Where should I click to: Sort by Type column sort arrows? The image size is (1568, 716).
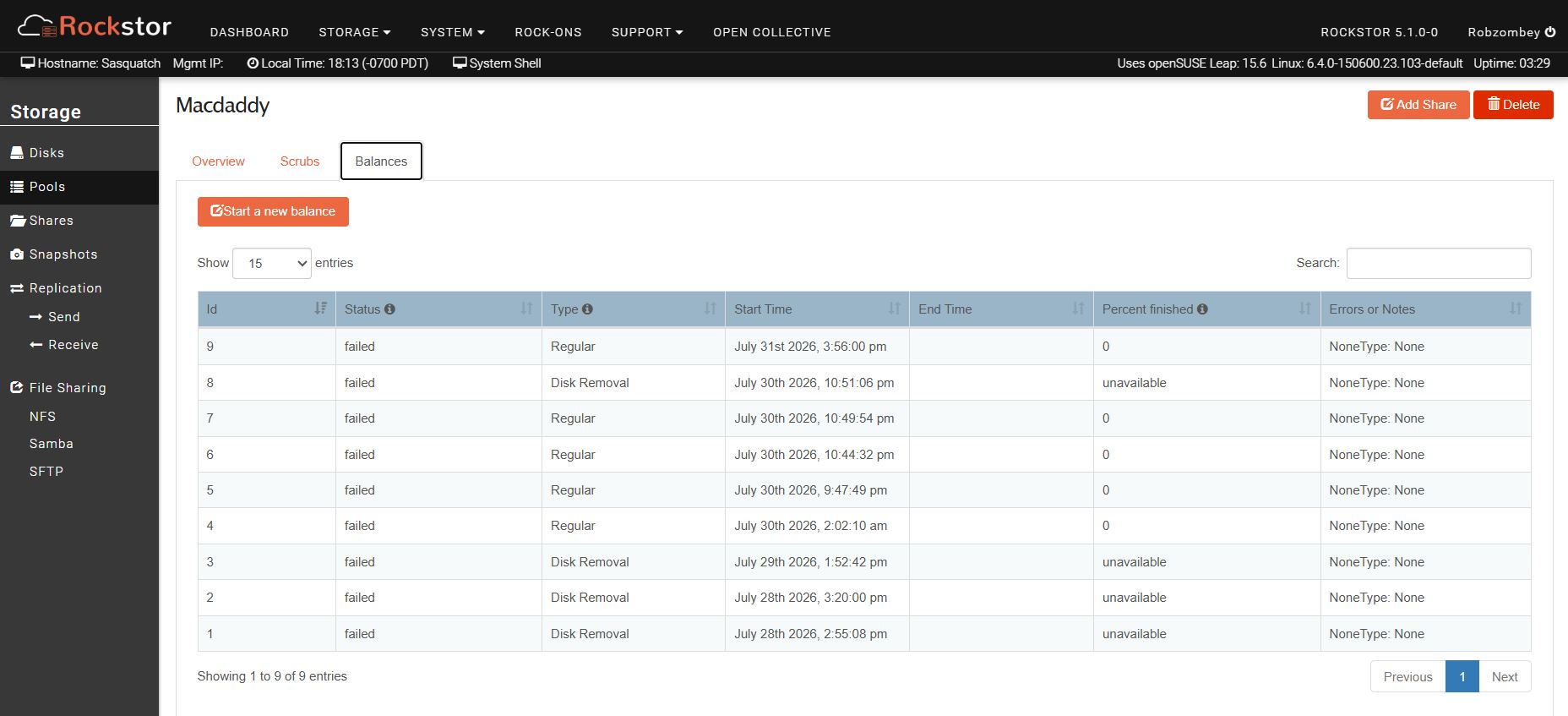click(x=710, y=309)
